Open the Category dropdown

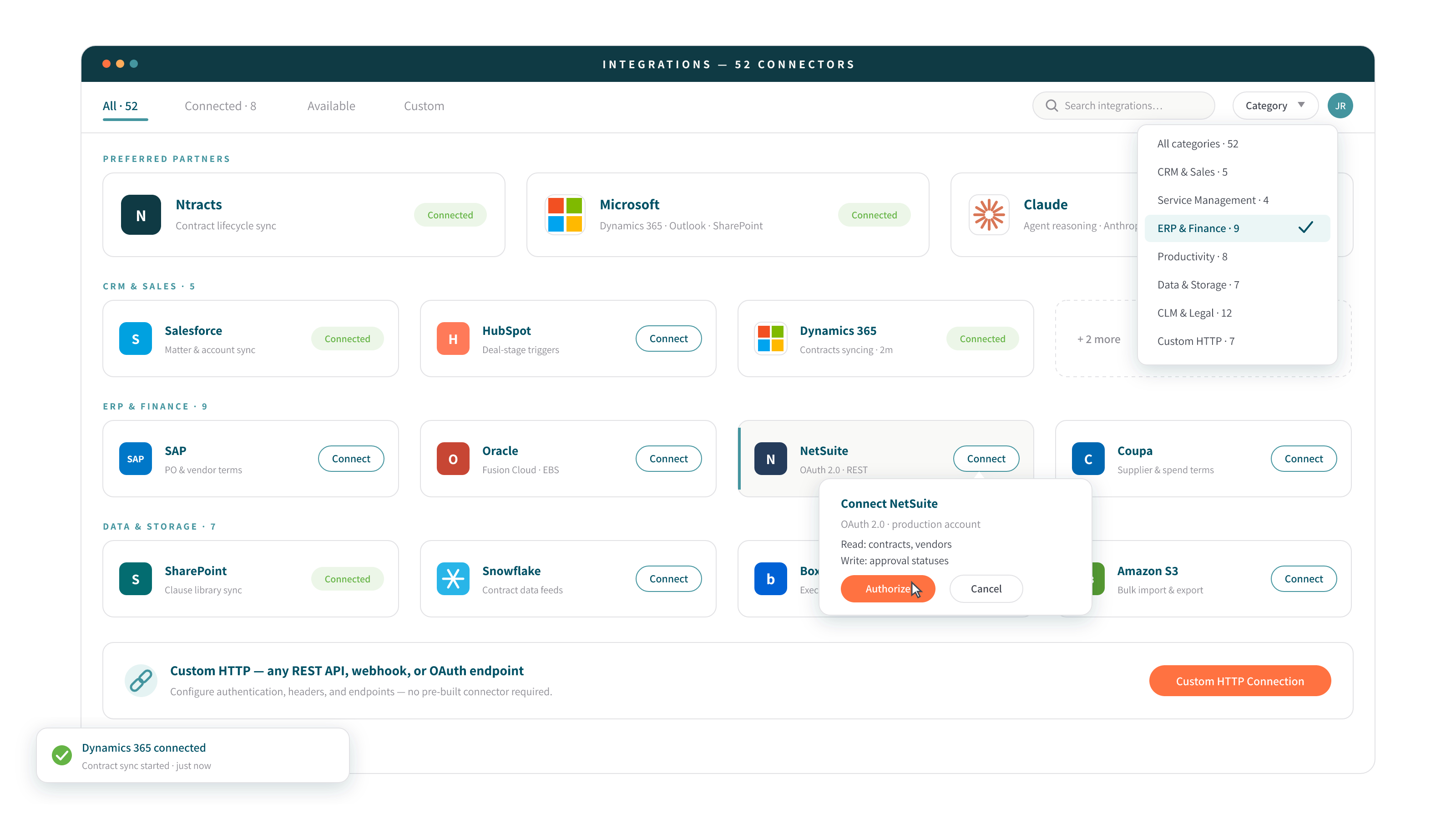coord(1275,106)
